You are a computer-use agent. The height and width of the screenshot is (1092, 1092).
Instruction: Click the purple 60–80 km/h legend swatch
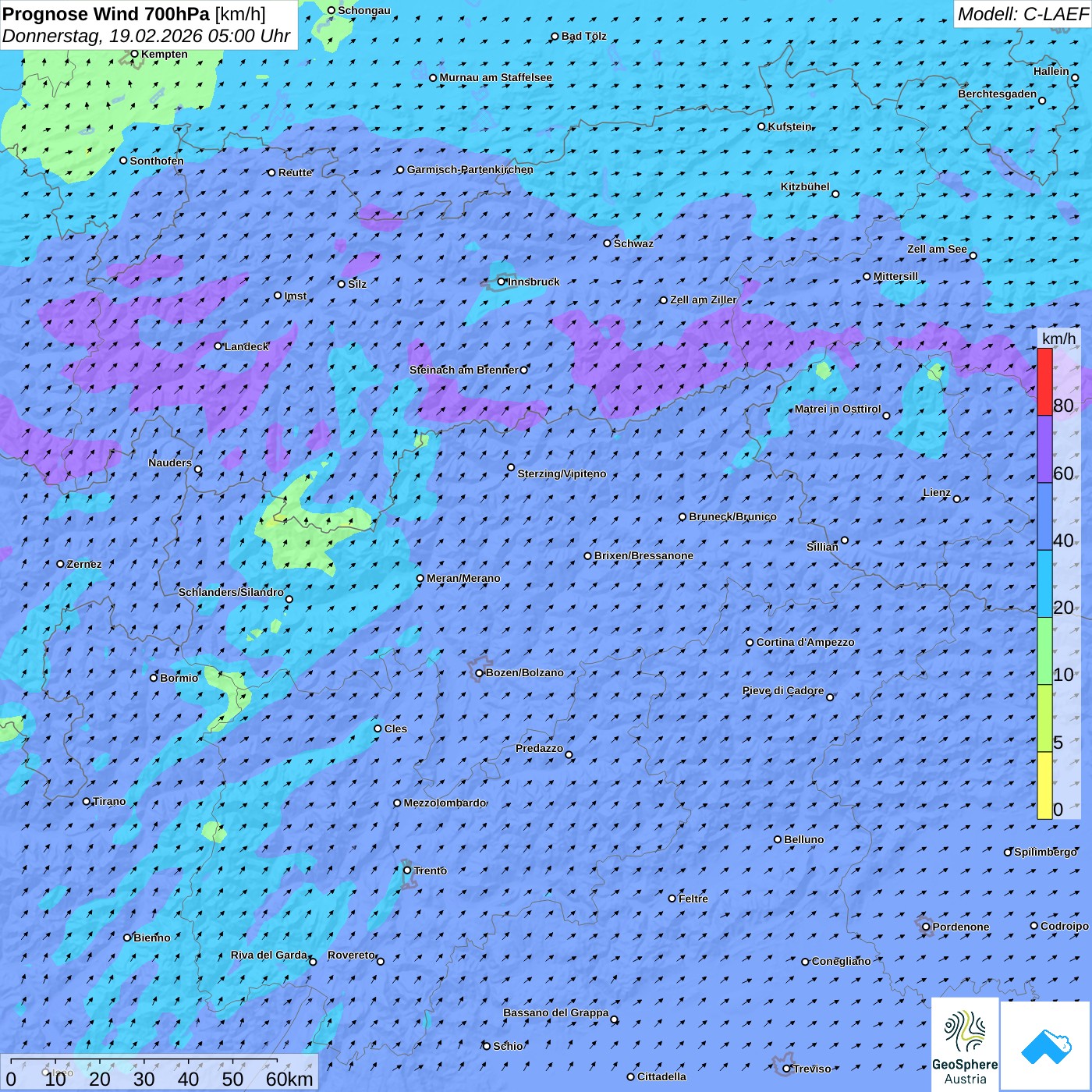[1044, 449]
